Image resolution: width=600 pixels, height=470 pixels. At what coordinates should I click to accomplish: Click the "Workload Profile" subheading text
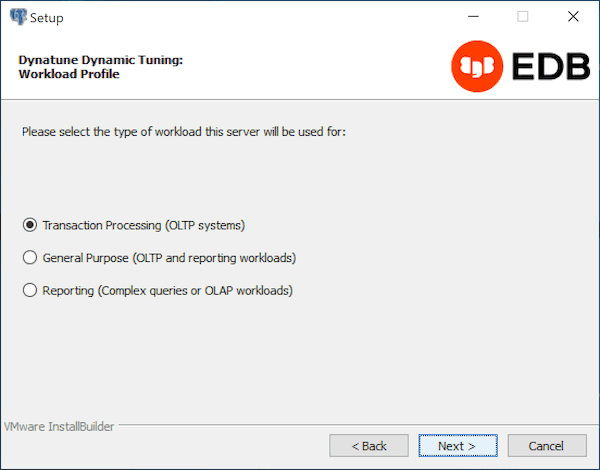(69, 74)
